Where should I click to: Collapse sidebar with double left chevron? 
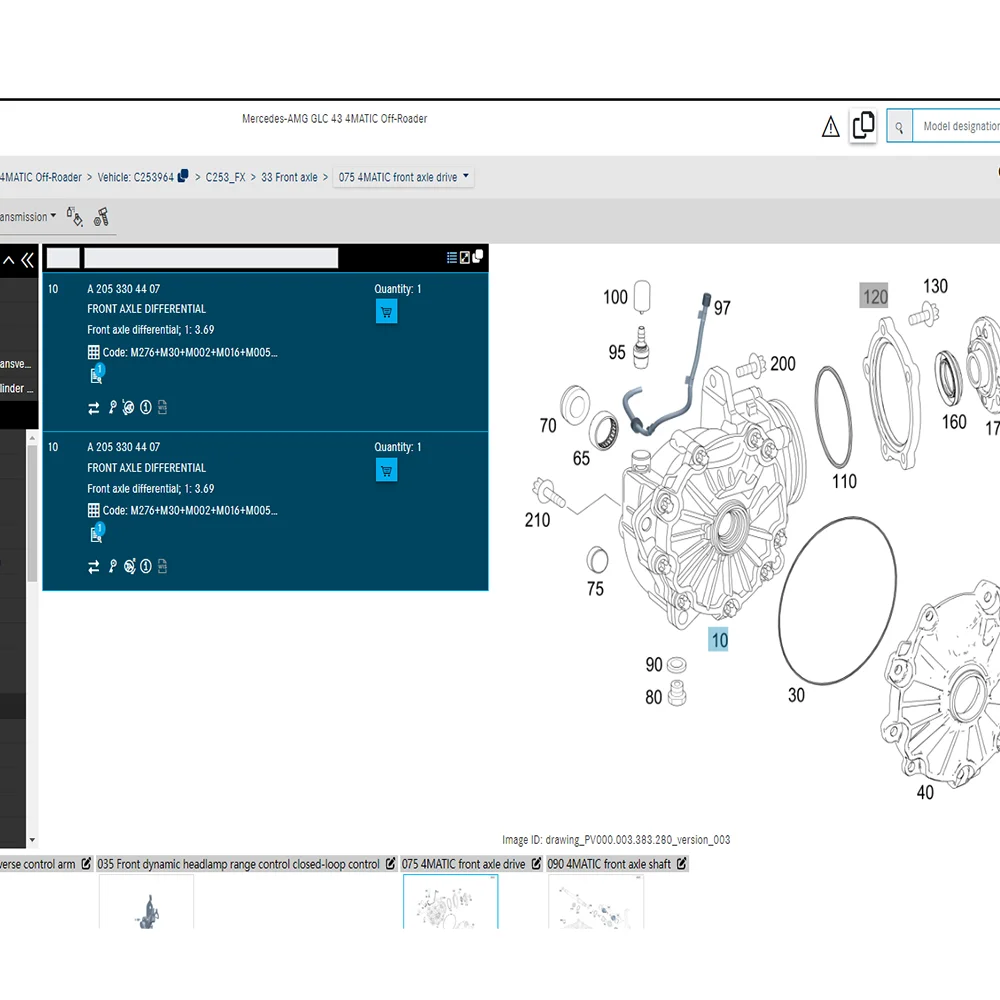[x=27, y=260]
